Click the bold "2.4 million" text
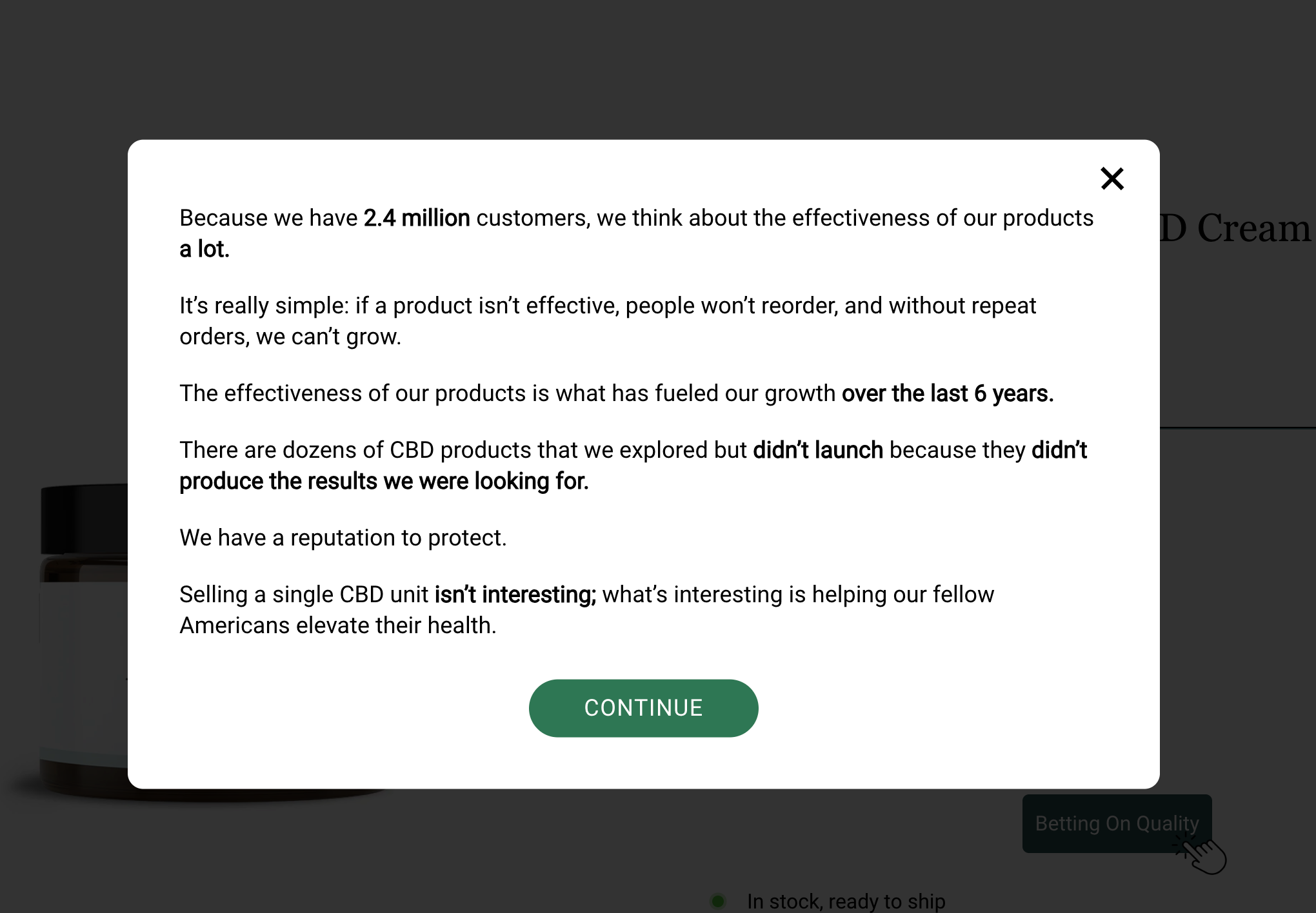This screenshot has height=913, width=1316. pos(416,218)
